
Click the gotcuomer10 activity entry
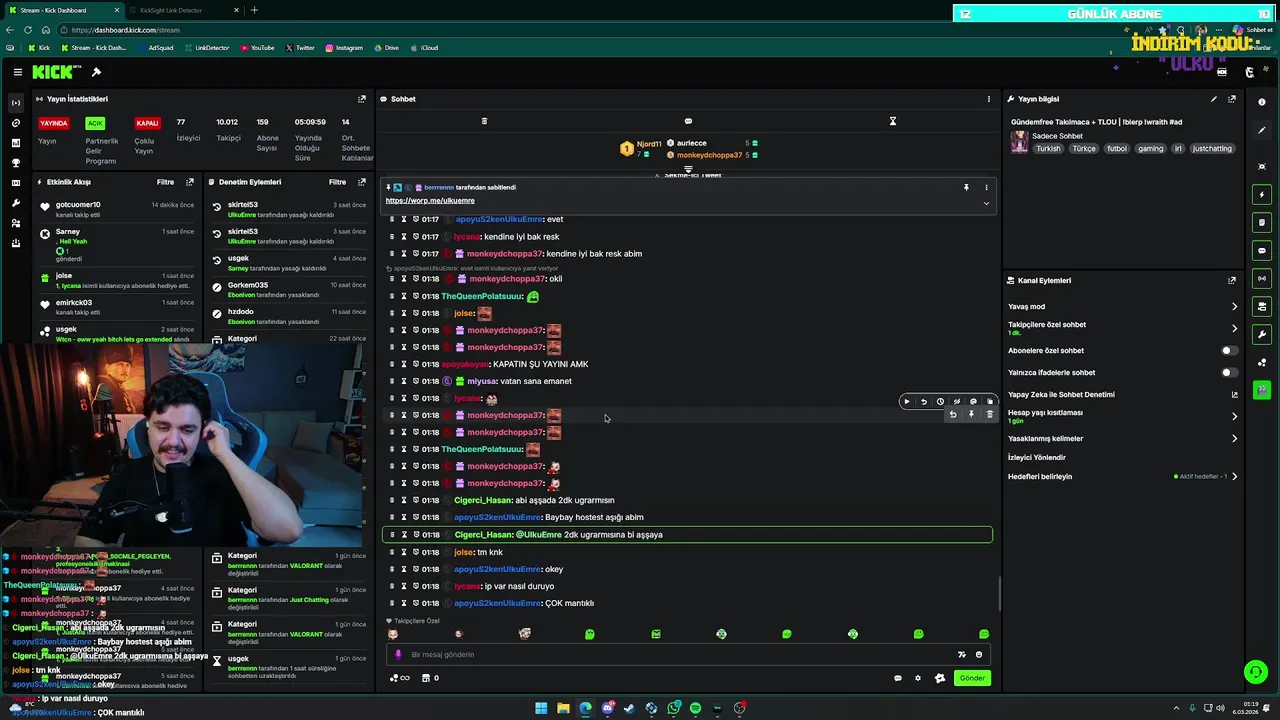point(117,208)
